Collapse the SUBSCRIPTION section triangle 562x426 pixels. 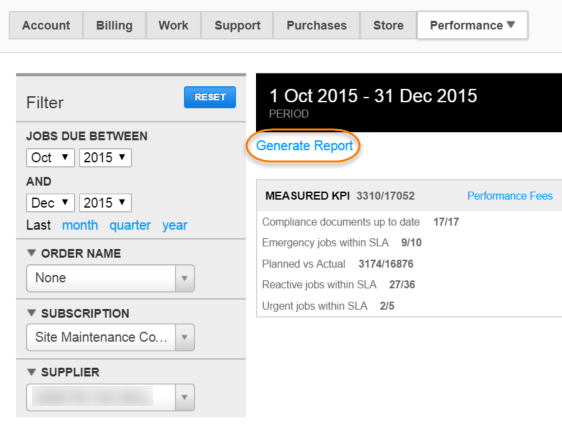tap(32, 313)
